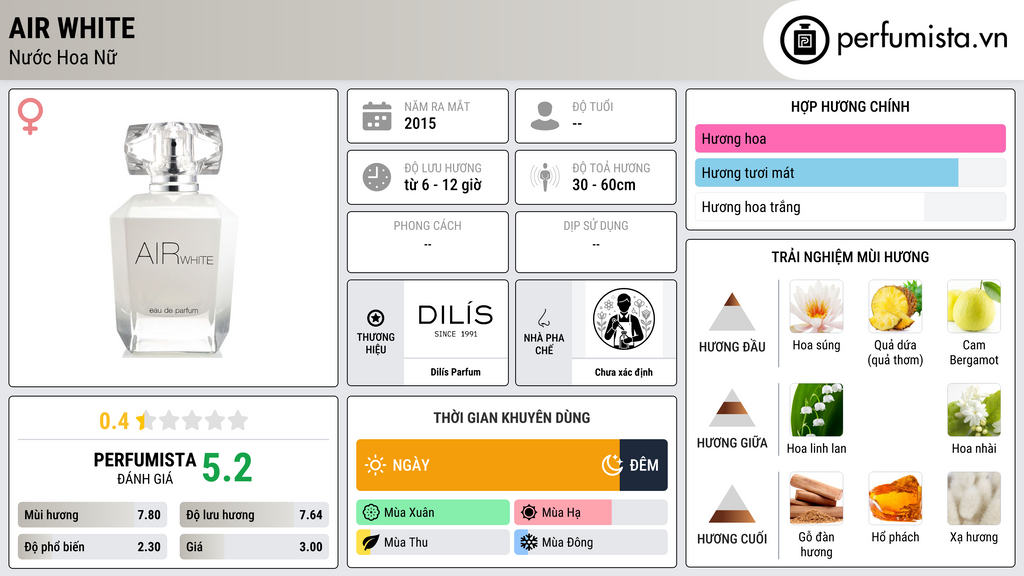Select the Hoa linh lan note image
This screenshot has height=576, width=1024.
816,410
